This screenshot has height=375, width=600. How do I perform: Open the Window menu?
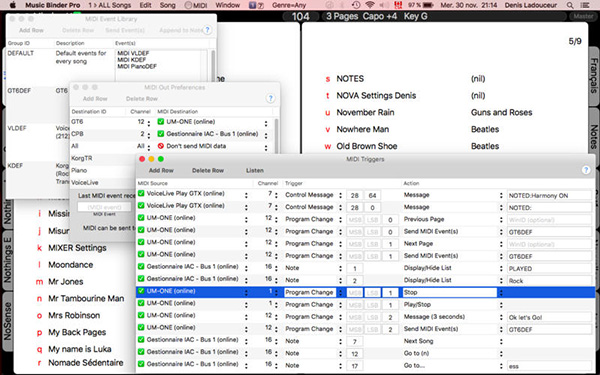[x=228, y=5]
